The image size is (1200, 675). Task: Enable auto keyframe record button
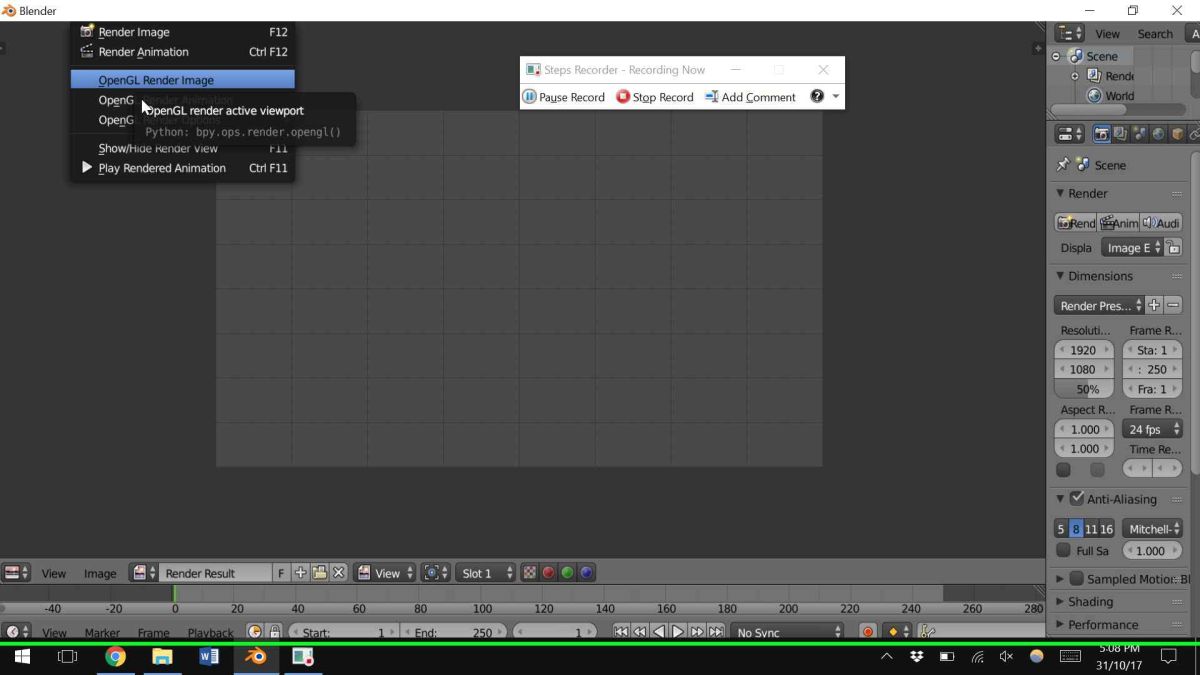tap(868, 632)
